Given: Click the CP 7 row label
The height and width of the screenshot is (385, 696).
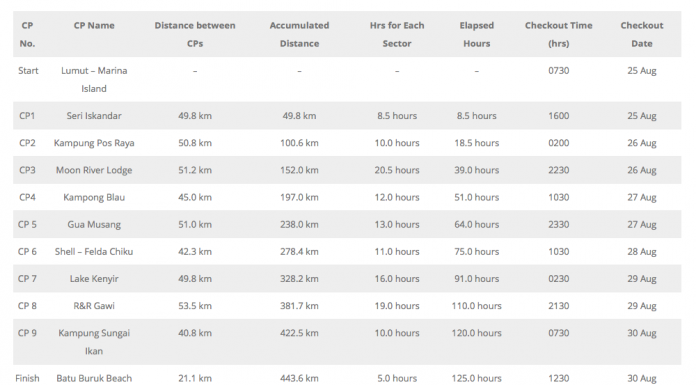Looking at the screenshot, I should [x=27, y=278].
